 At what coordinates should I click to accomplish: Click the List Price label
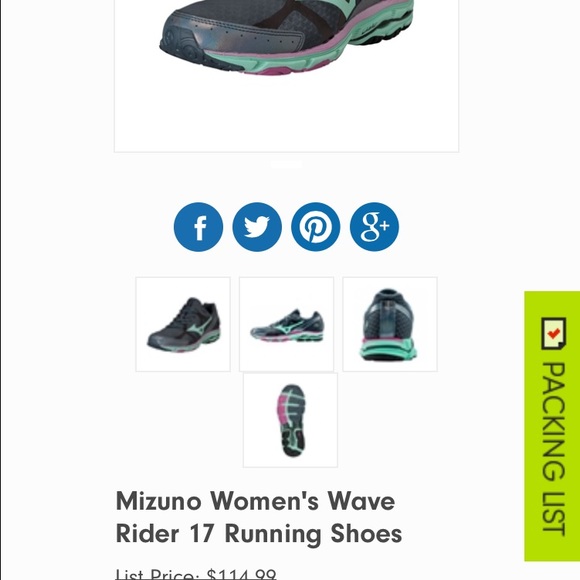click(158, 574)
